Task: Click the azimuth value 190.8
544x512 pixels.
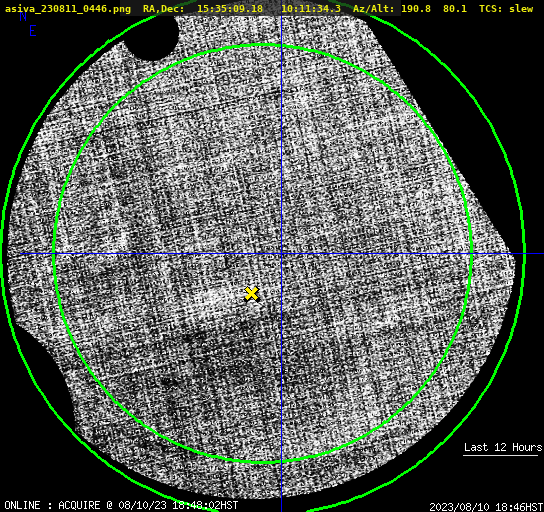Action: pyautogui.click(x=416, y=9)
